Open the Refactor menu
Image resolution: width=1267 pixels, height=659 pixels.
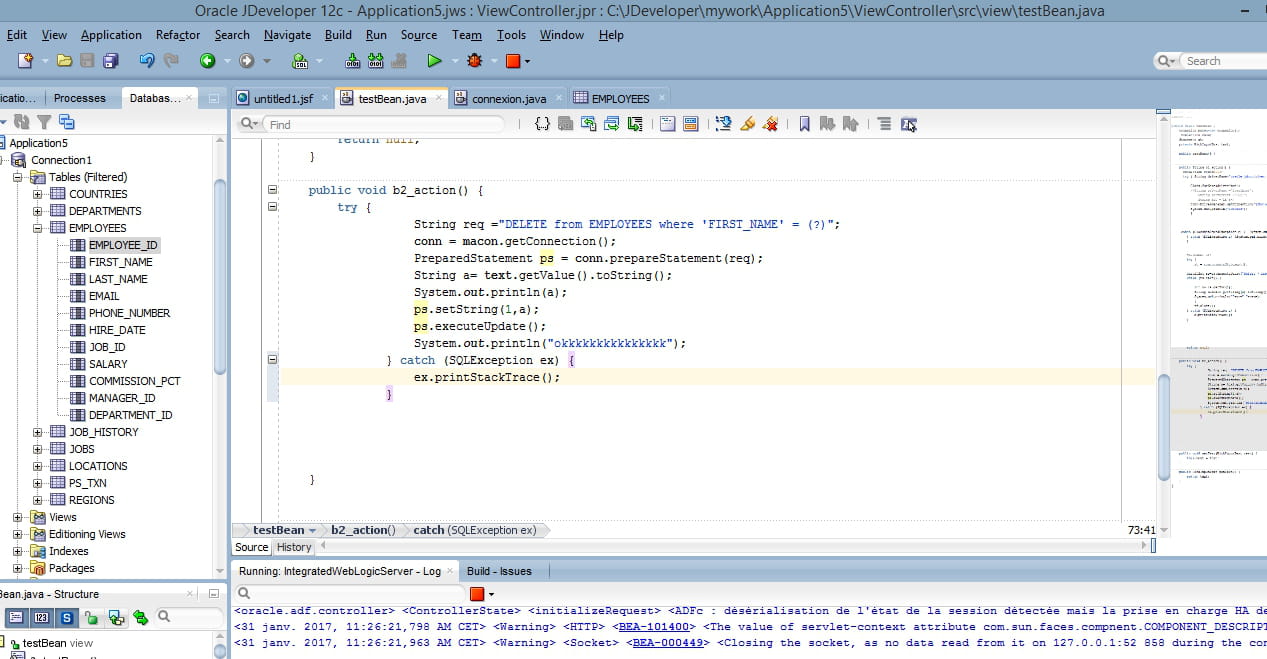[x=178, y=35]
